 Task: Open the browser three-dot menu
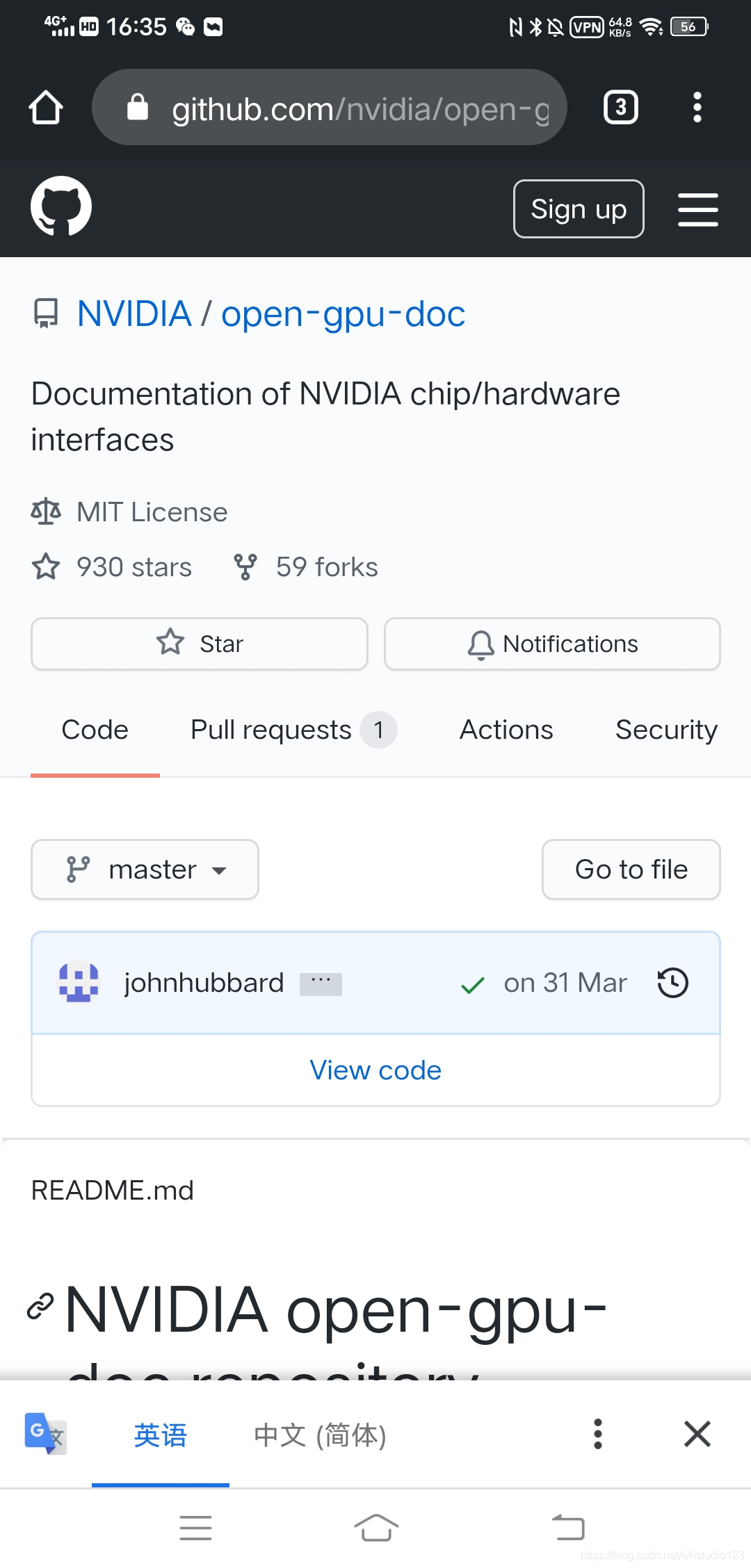point(697,107)
